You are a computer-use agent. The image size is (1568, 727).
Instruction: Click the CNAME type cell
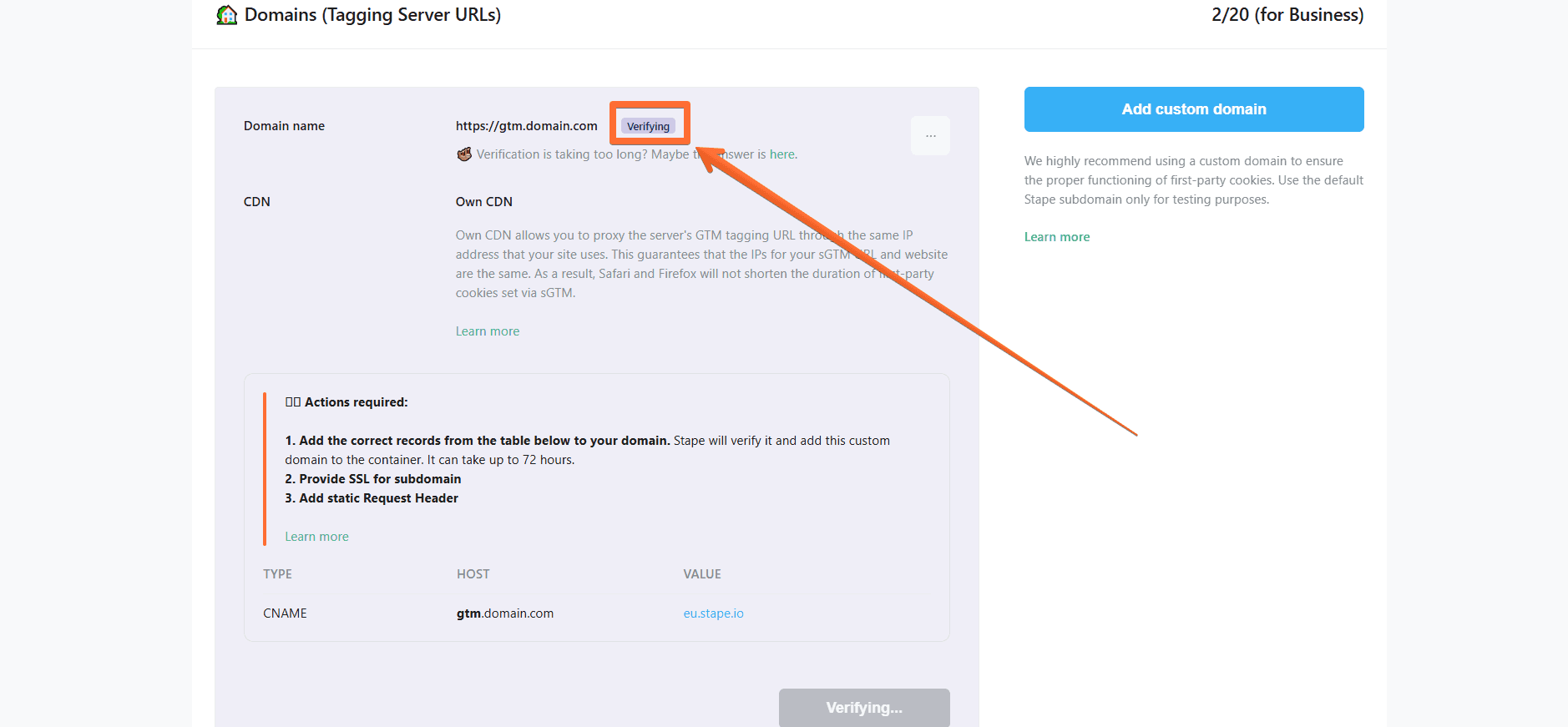(285, 613)
